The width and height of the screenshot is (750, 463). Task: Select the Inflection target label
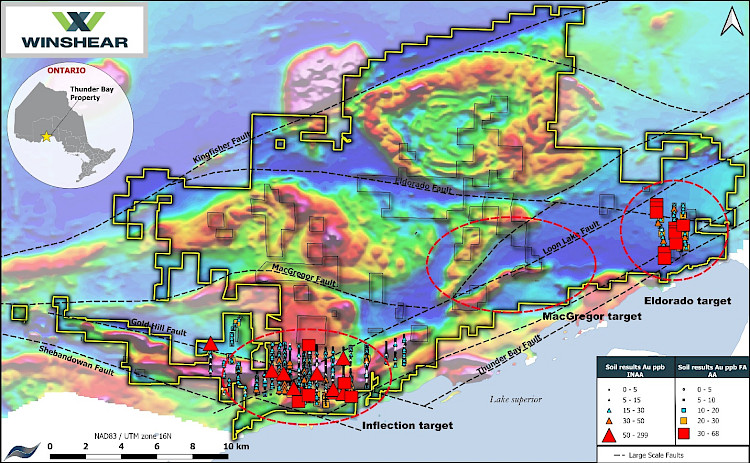(x=400, y=426)
